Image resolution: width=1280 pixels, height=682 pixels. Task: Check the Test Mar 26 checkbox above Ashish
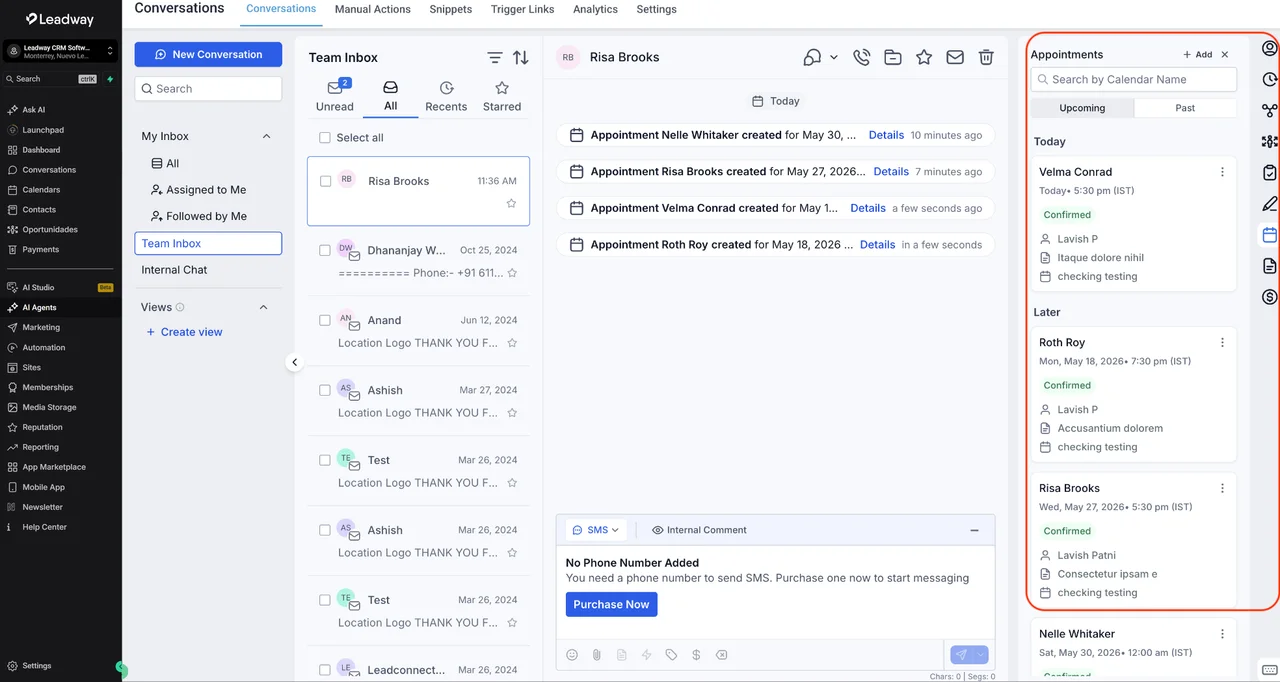325,460
